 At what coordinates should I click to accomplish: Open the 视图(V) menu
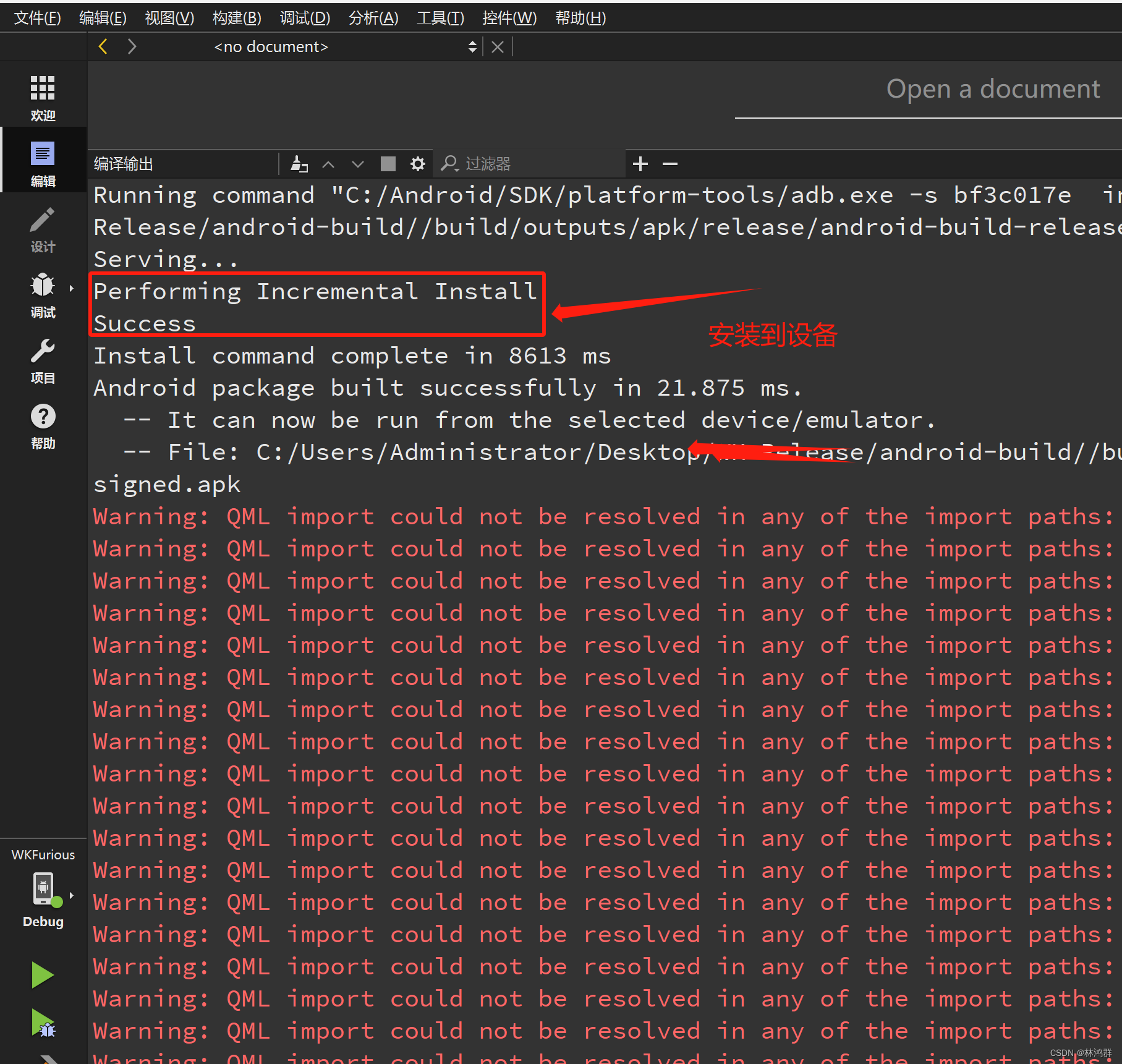(x=169, y=18)
